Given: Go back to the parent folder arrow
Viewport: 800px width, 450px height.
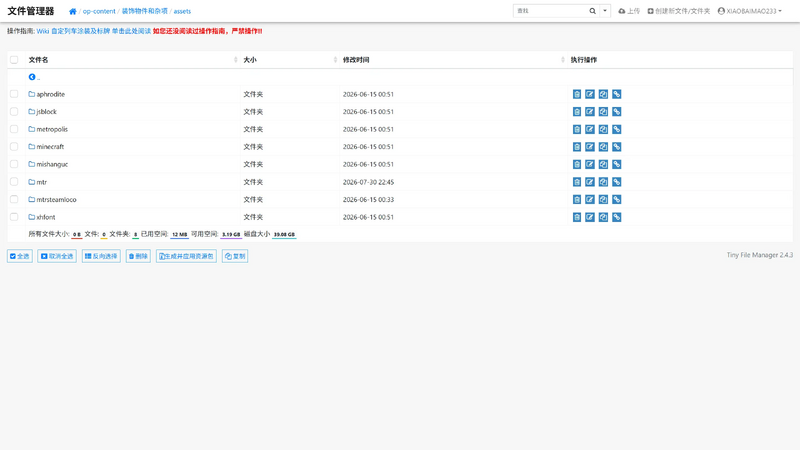Looking at the screenshot, I should (32, 77).
